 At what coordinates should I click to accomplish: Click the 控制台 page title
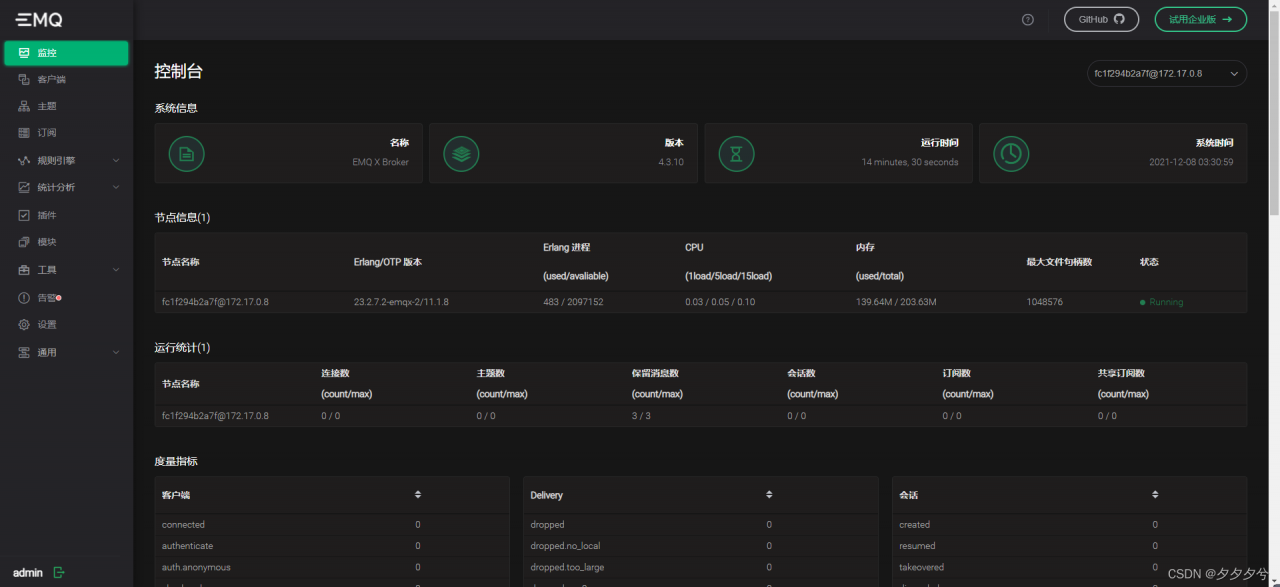178,72
